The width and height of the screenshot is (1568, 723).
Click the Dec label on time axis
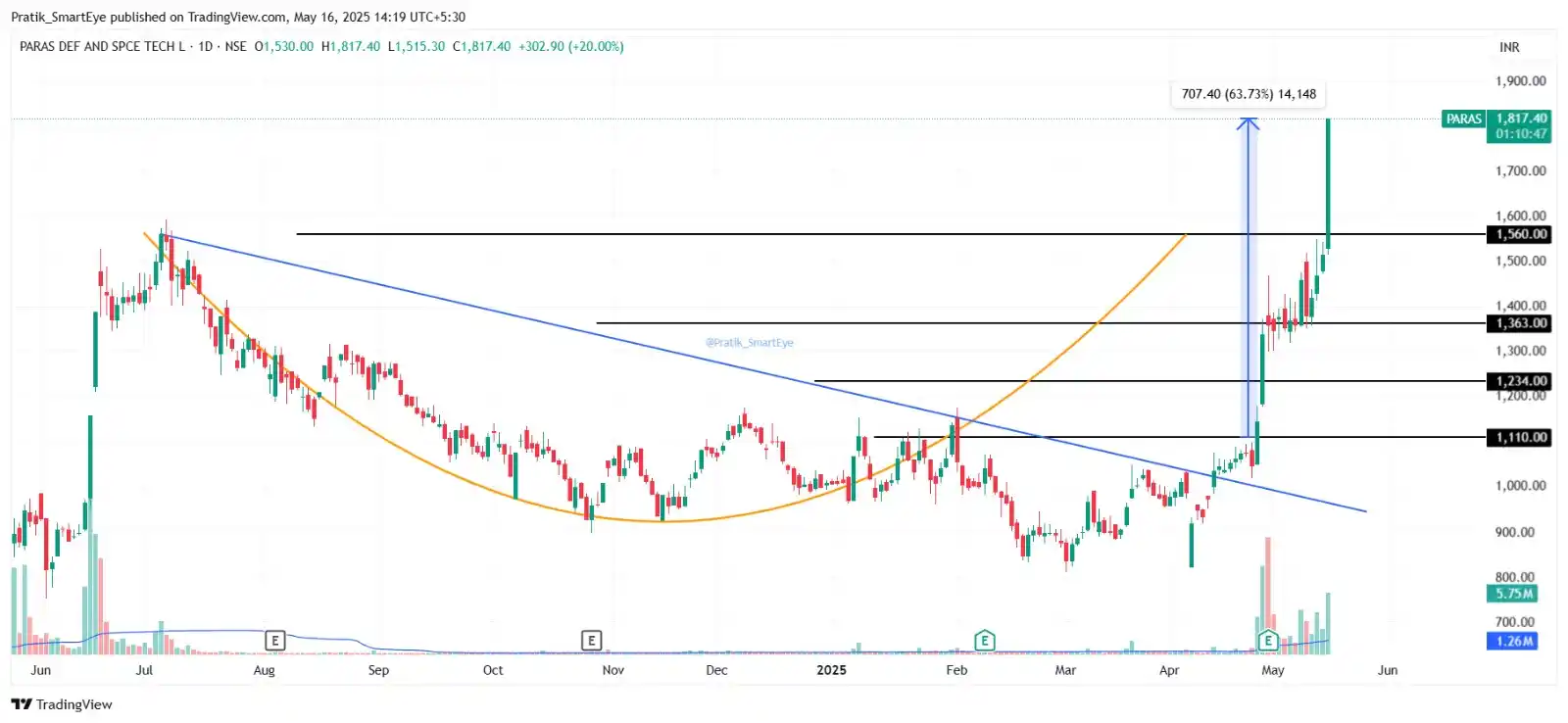(x=716, y=670)
